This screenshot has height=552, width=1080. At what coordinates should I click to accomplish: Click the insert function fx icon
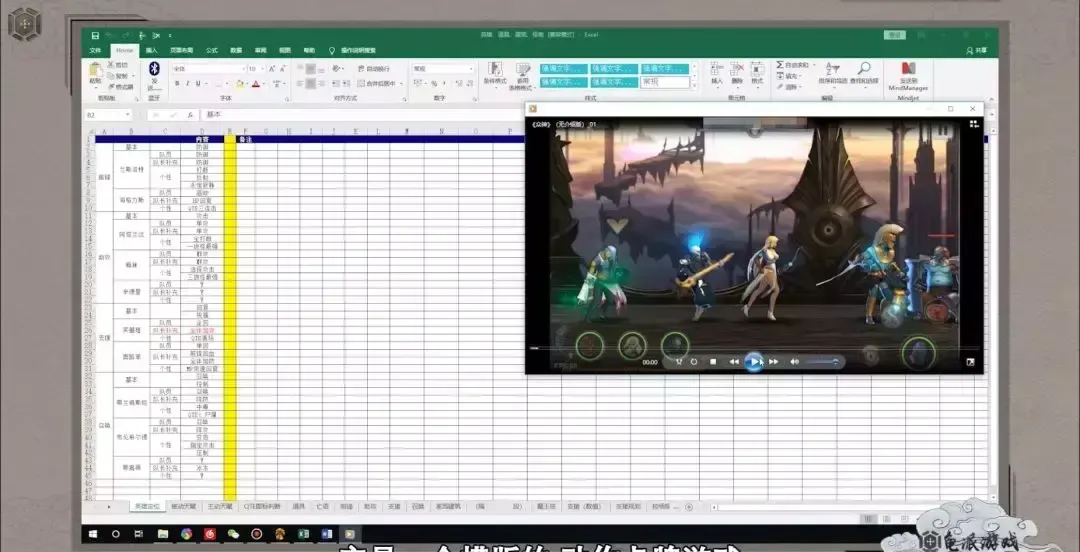(189, 115)
